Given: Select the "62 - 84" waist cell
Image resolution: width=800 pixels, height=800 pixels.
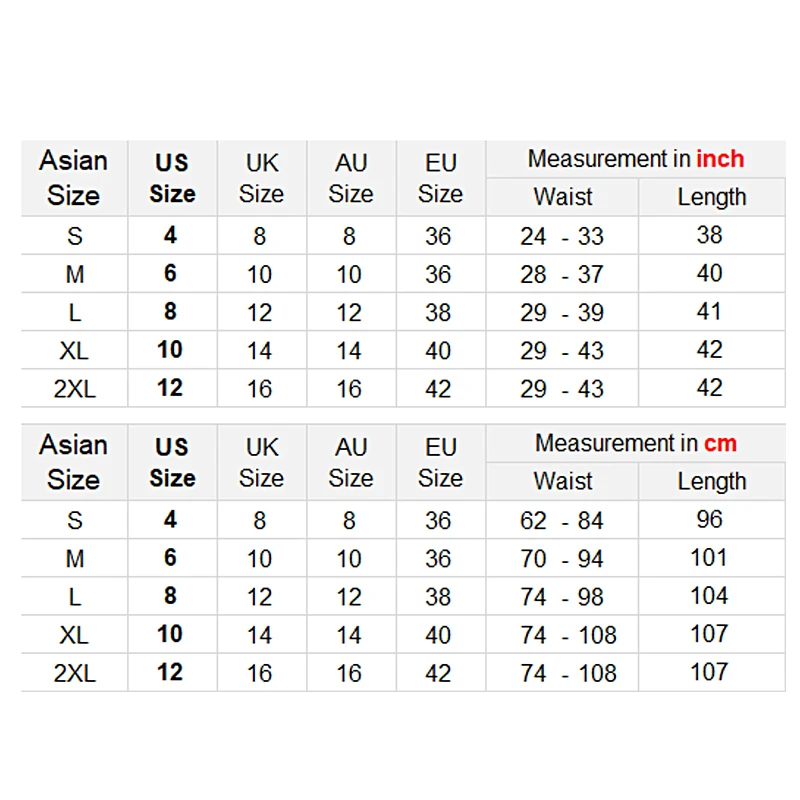Looking at the screenshot, I should (562, 521).
